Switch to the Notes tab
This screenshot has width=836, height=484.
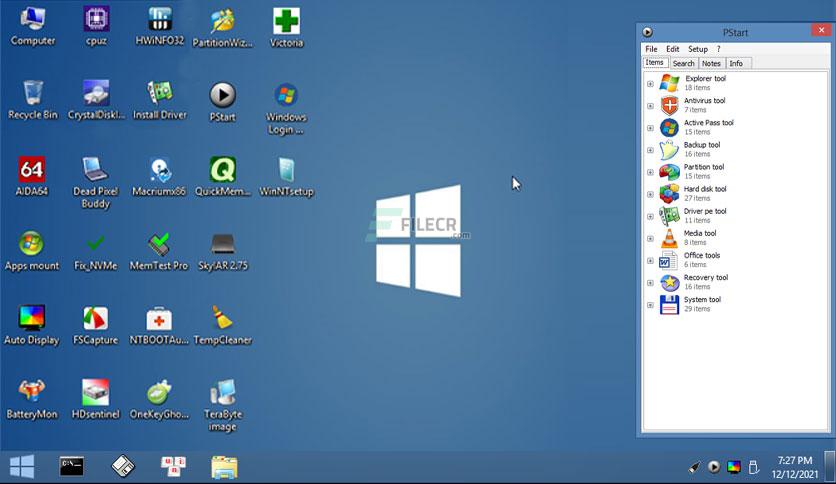click(711, 63)
